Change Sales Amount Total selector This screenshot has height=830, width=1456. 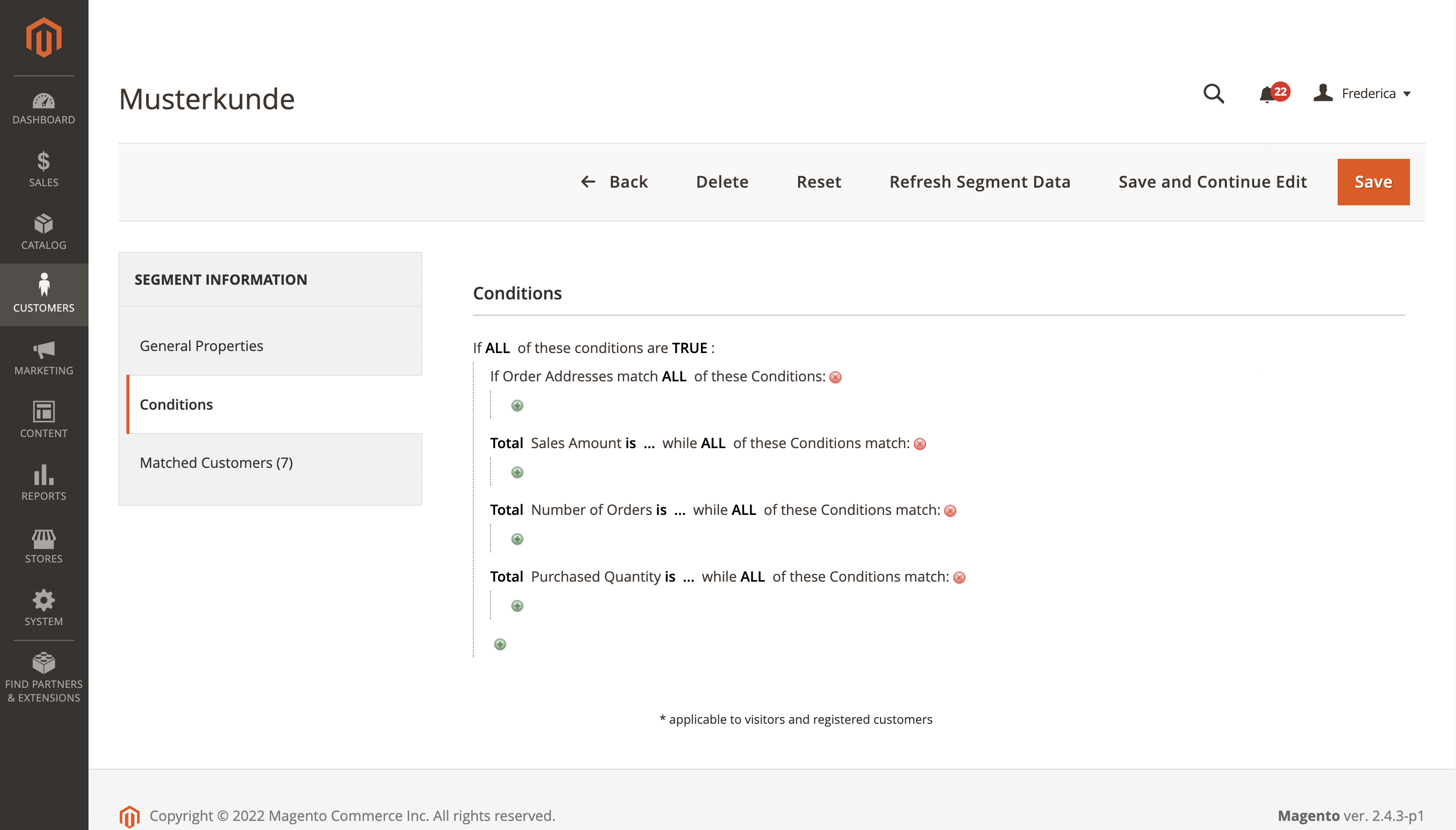tap(507, 444)
